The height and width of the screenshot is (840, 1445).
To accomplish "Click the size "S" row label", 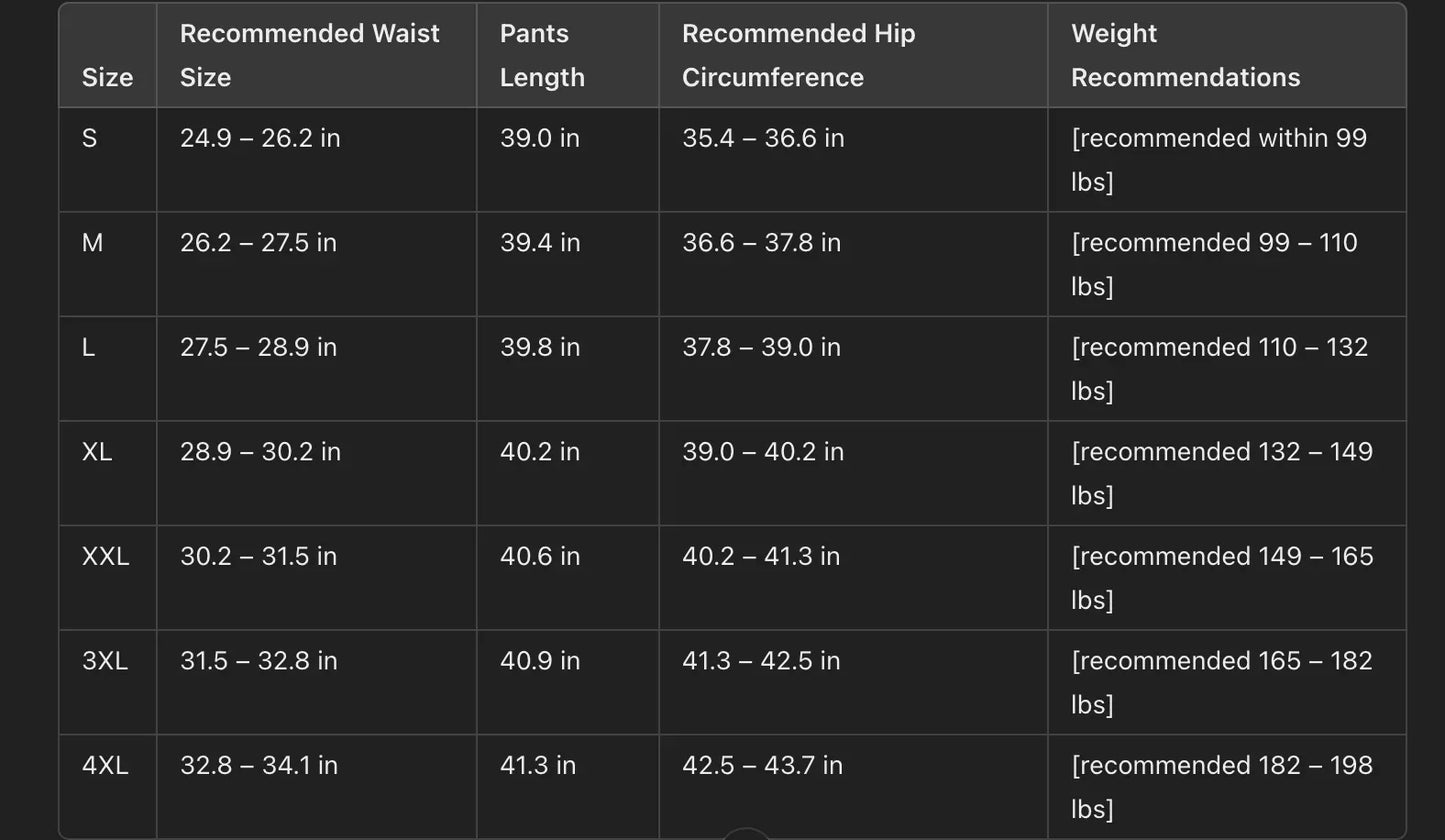I will pos(90,138).
